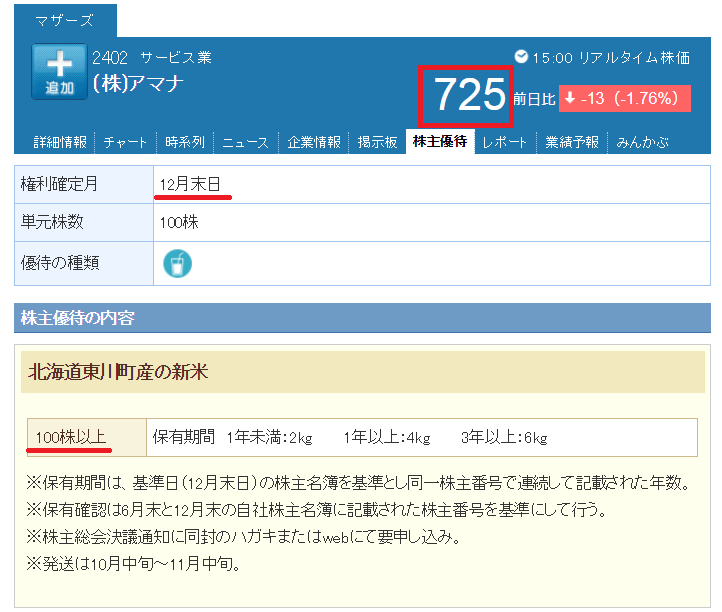Open the 掲示板 tab
The image size is (722, 612).
[378, 142]
